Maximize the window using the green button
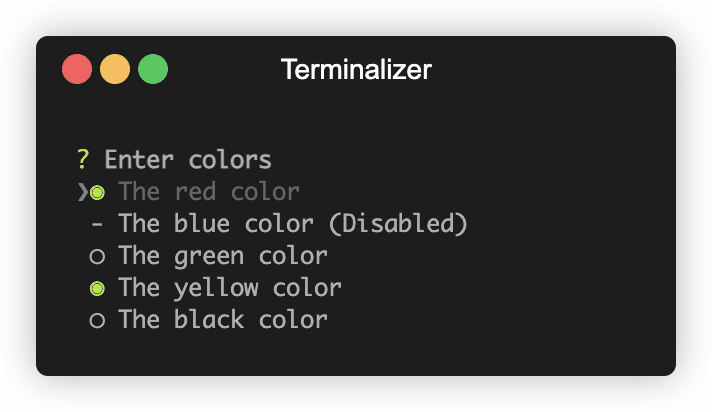This screenshot has height=412, width=712. pyautogui.click(x=153, y=70)
